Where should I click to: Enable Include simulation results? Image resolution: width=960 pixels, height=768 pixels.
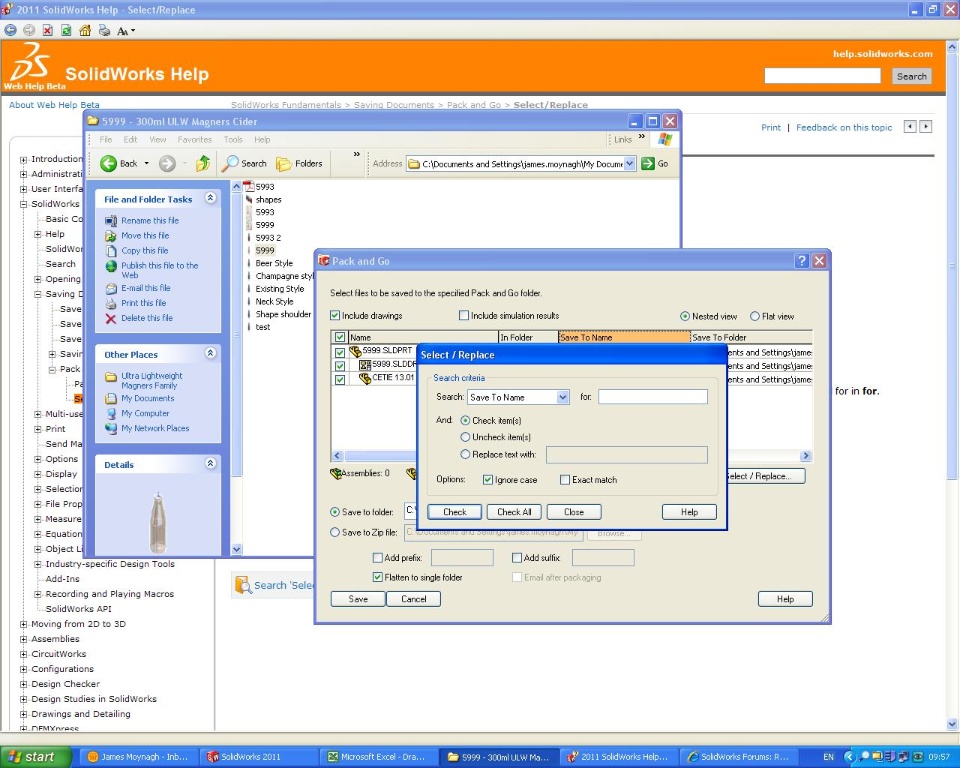coord(464,315)
